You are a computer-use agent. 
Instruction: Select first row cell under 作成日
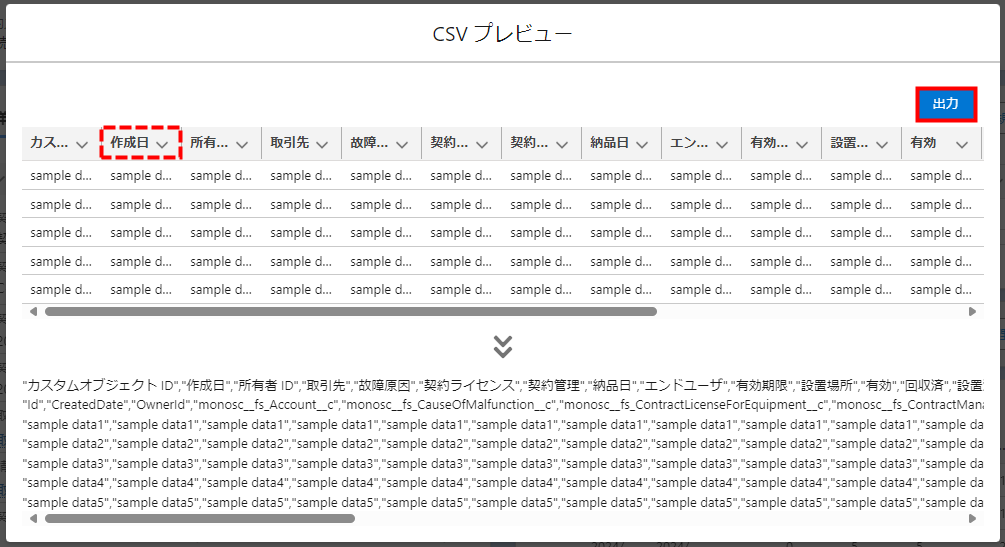click(140, 176)
